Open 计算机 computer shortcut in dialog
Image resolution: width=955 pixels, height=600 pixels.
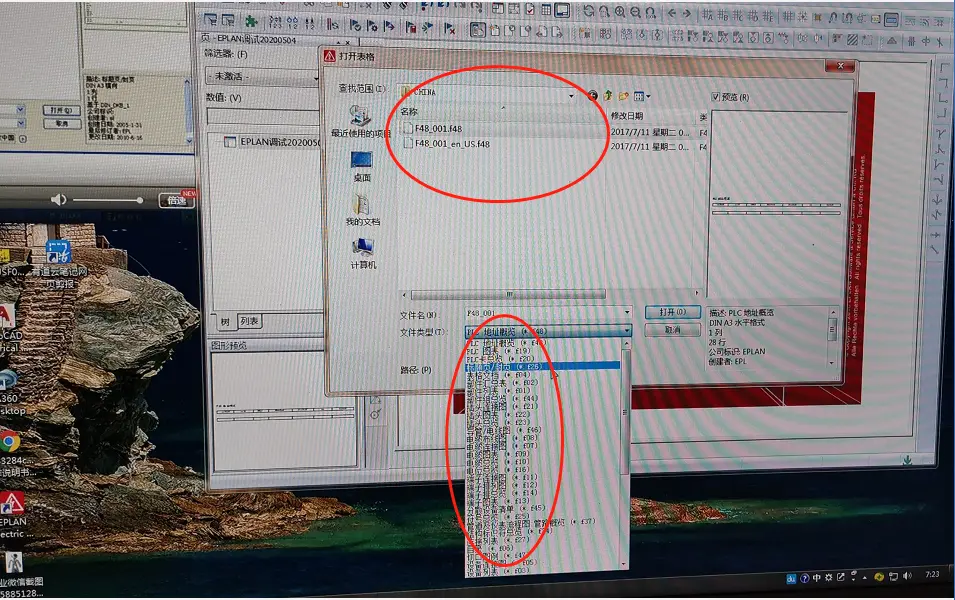[x=363, y=253]
